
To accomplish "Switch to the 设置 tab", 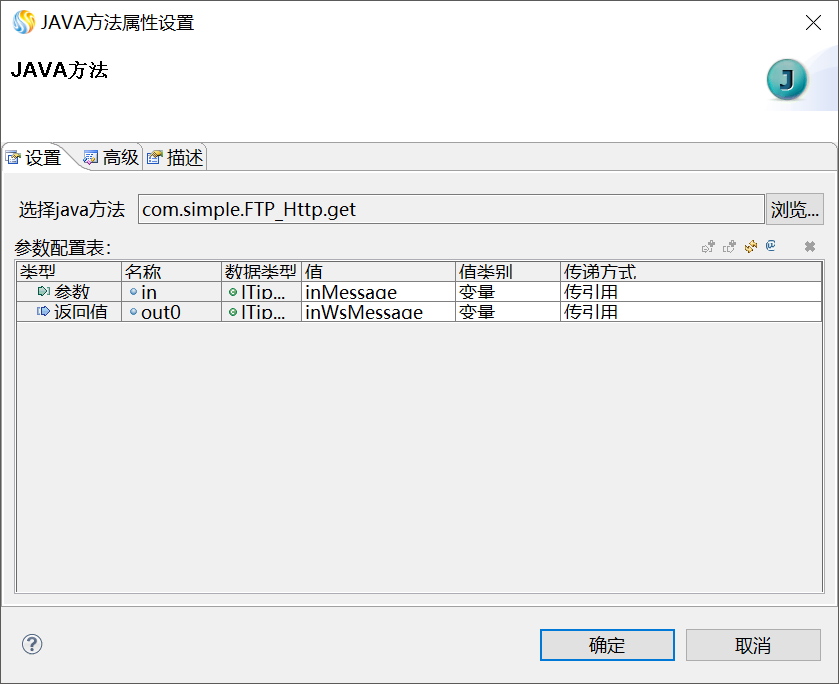I will click(x=34, y=158).
